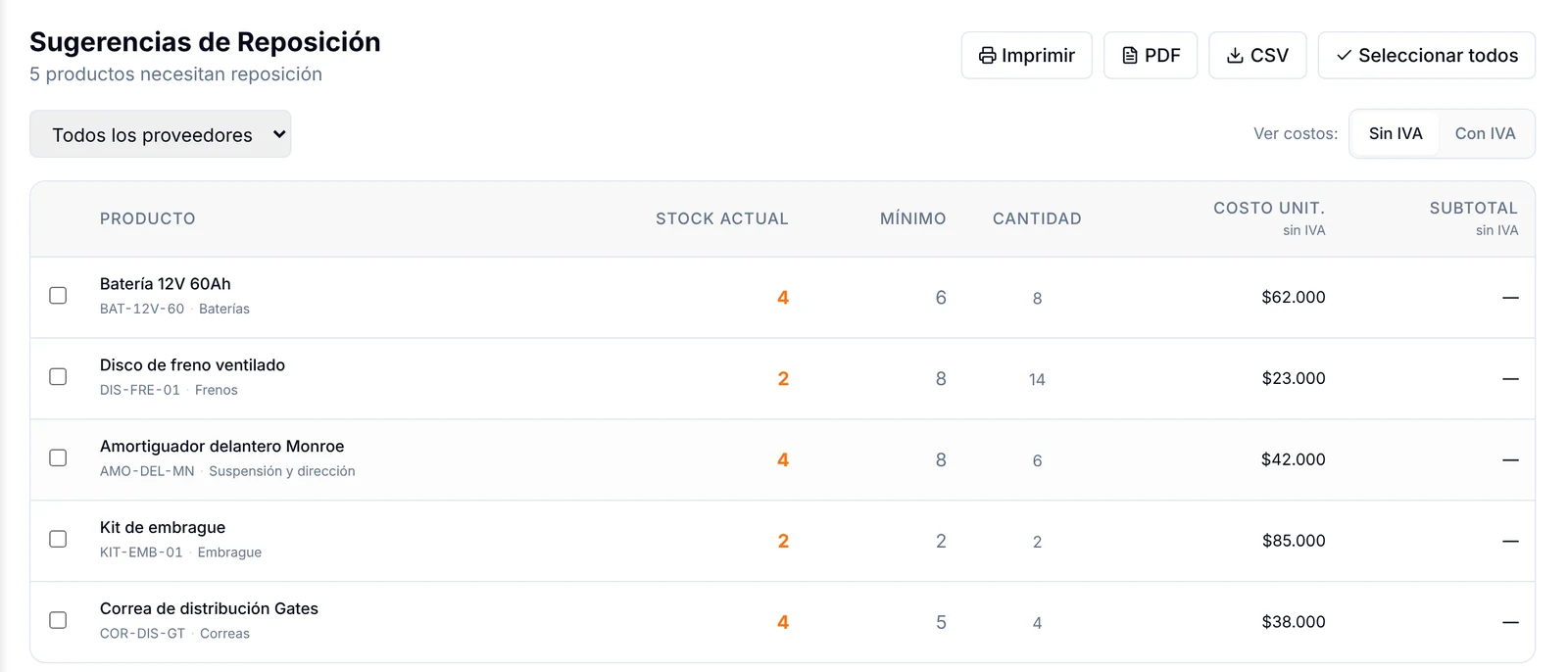1568x672 pixels.
Task: Edit quantity 8 for Batería 12V 60Ah
Action: coord(1037,298)
